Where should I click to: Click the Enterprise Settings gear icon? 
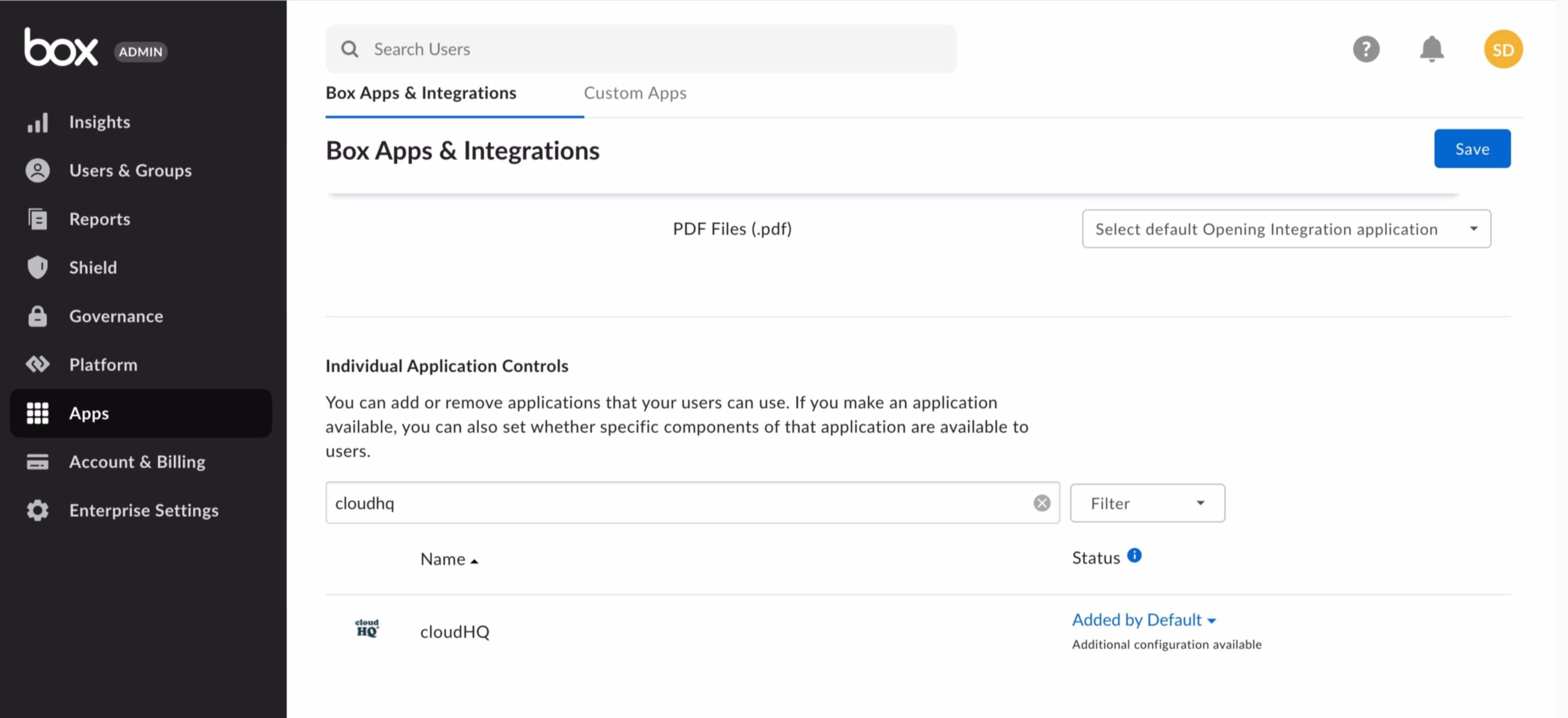pos(37,511)
